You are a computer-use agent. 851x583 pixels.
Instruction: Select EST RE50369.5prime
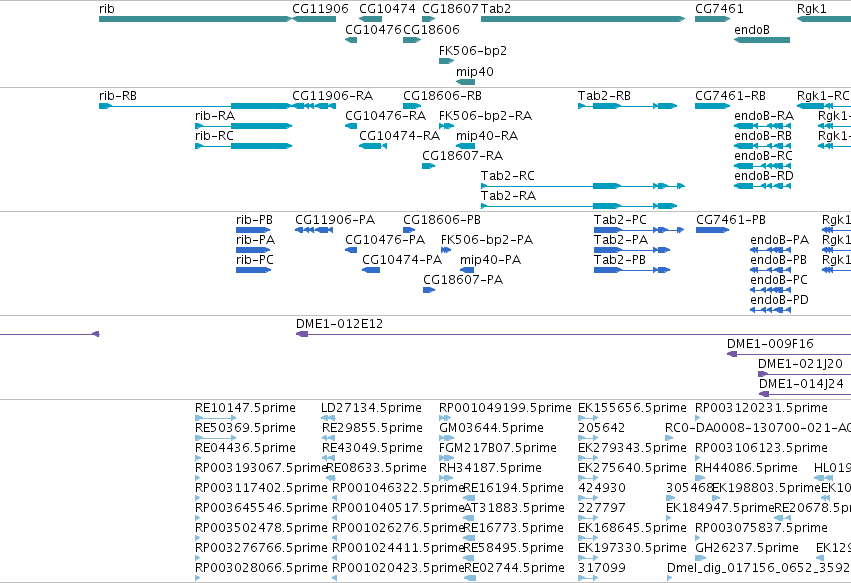[x=215, y=439]
